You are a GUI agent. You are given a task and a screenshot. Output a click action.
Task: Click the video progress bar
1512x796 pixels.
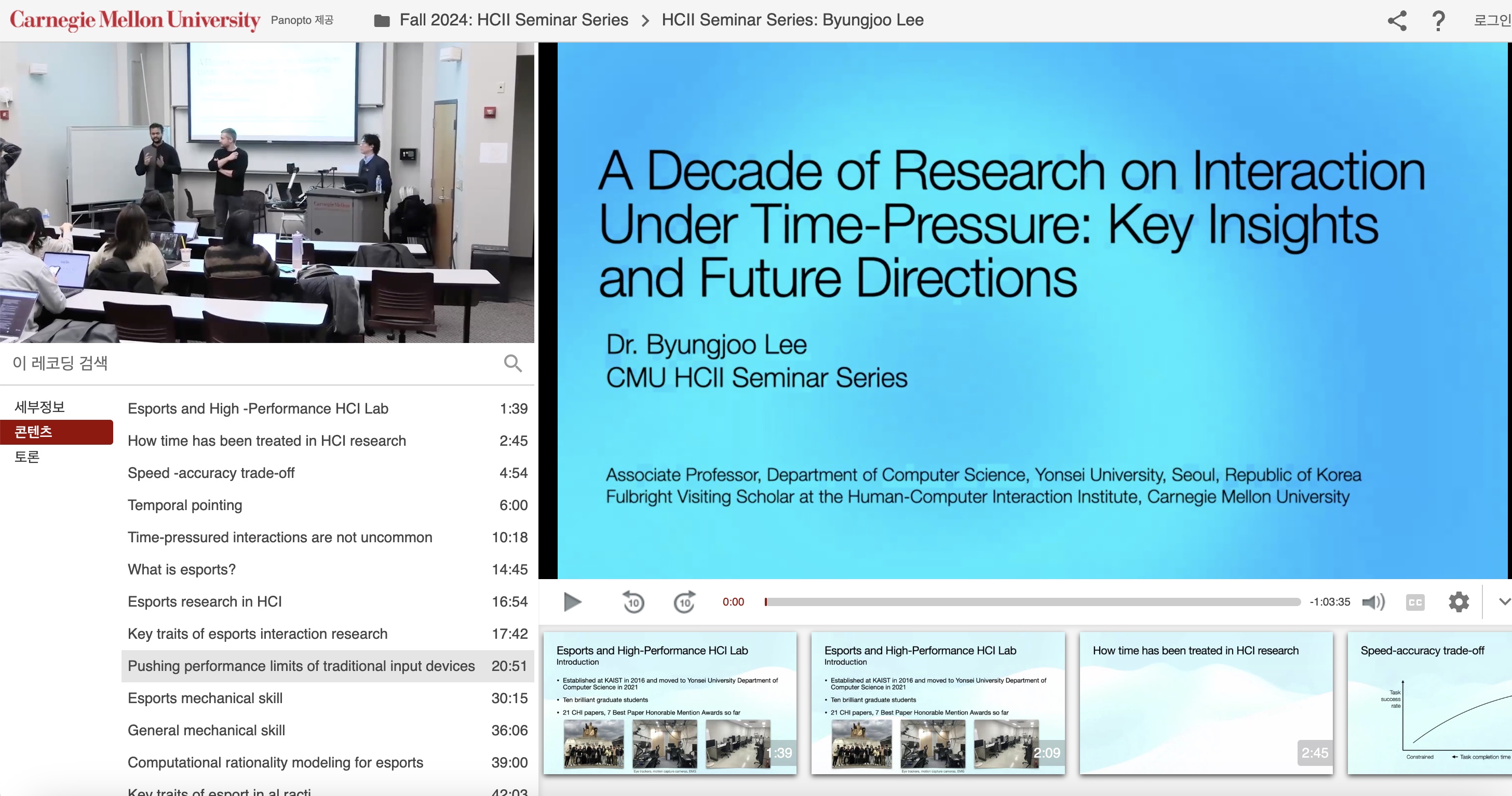[1033, 602]
